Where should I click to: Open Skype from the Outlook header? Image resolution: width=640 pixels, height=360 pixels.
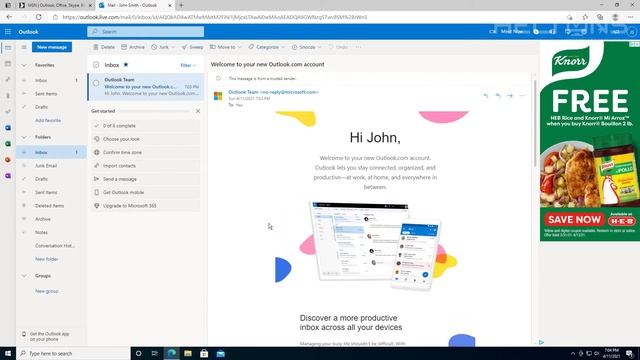tap(536, 31)
